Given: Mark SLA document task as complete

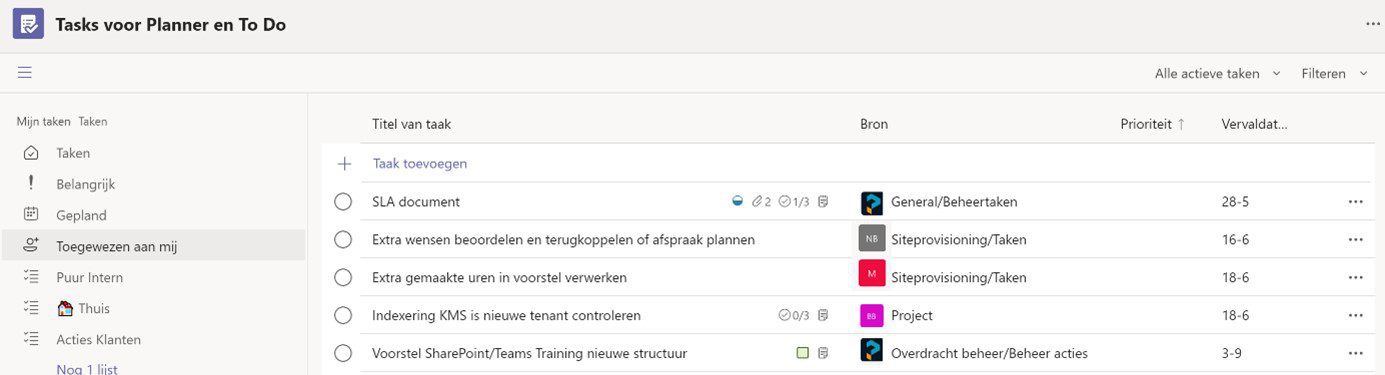Looking at the screenshot, I should [x=343, y=201].
